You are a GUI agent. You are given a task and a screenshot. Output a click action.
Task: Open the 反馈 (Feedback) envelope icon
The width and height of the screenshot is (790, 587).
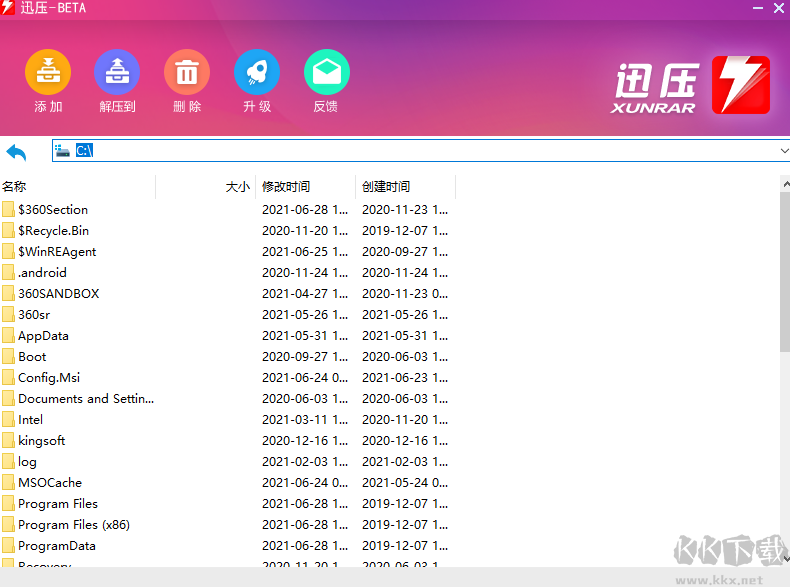click(x=326, y=72)
